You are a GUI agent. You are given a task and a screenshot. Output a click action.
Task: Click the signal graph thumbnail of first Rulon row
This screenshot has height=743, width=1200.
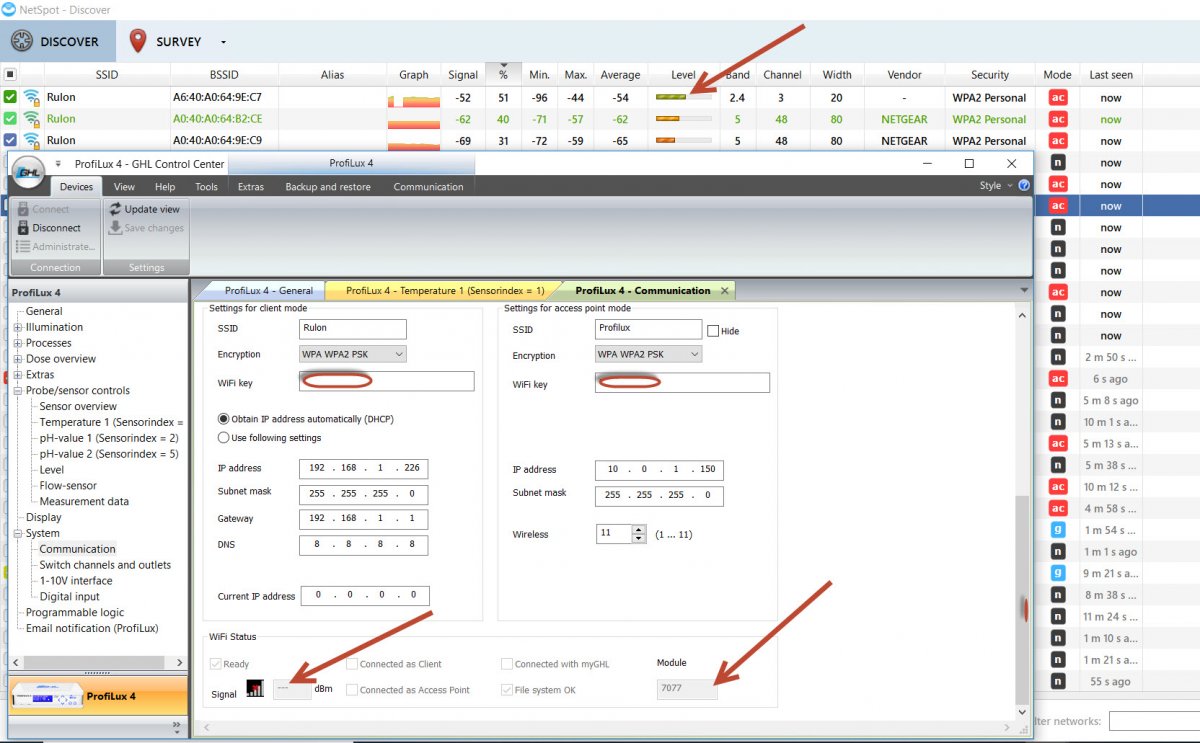413,98
